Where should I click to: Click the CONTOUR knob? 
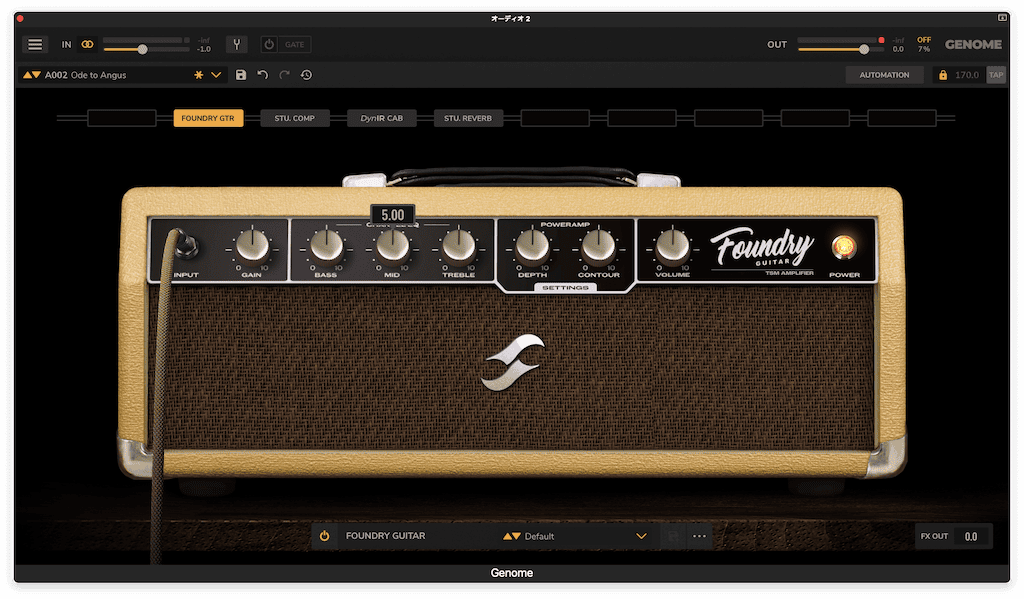(x=598, y=246)
